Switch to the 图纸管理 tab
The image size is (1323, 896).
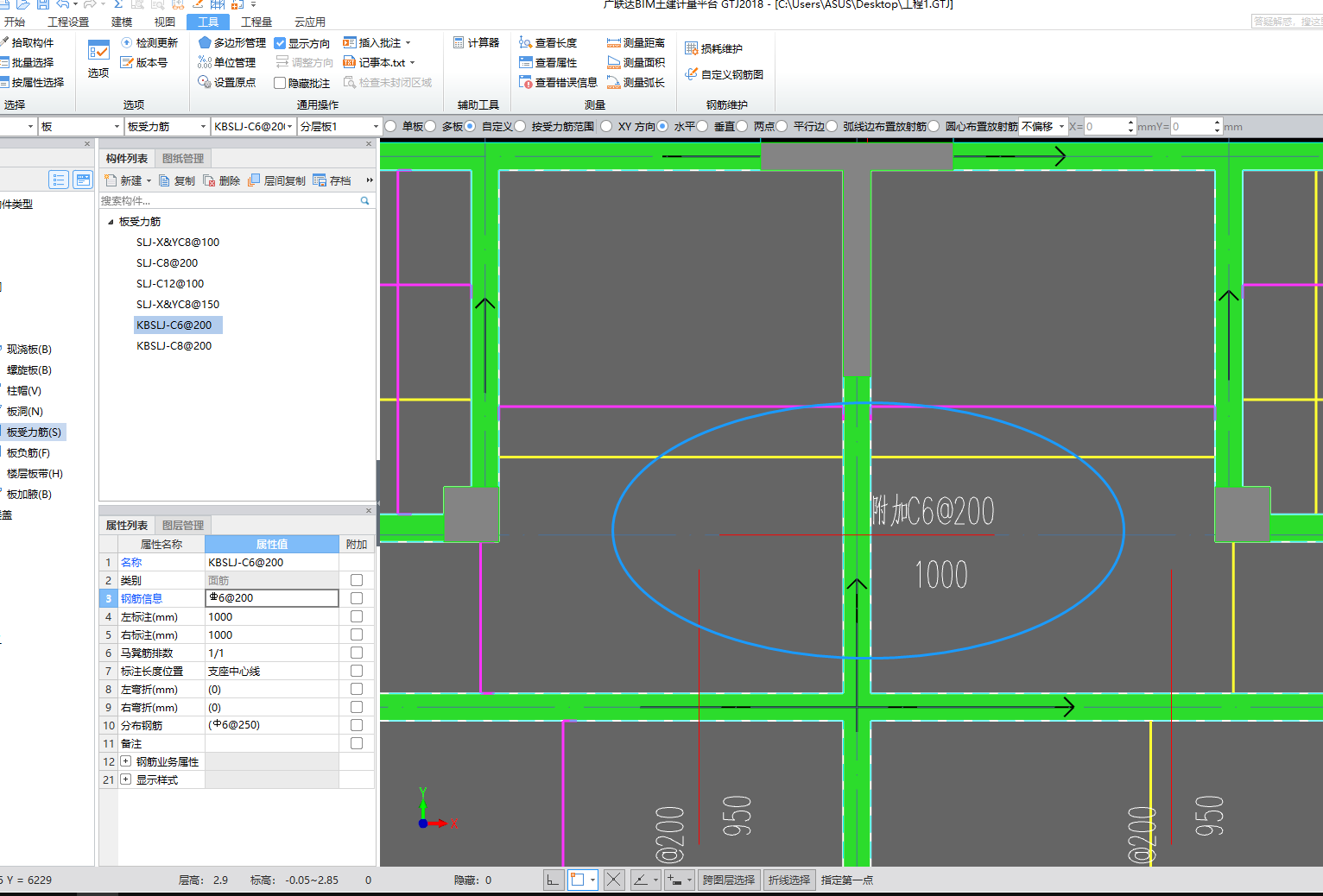point(183,158)
